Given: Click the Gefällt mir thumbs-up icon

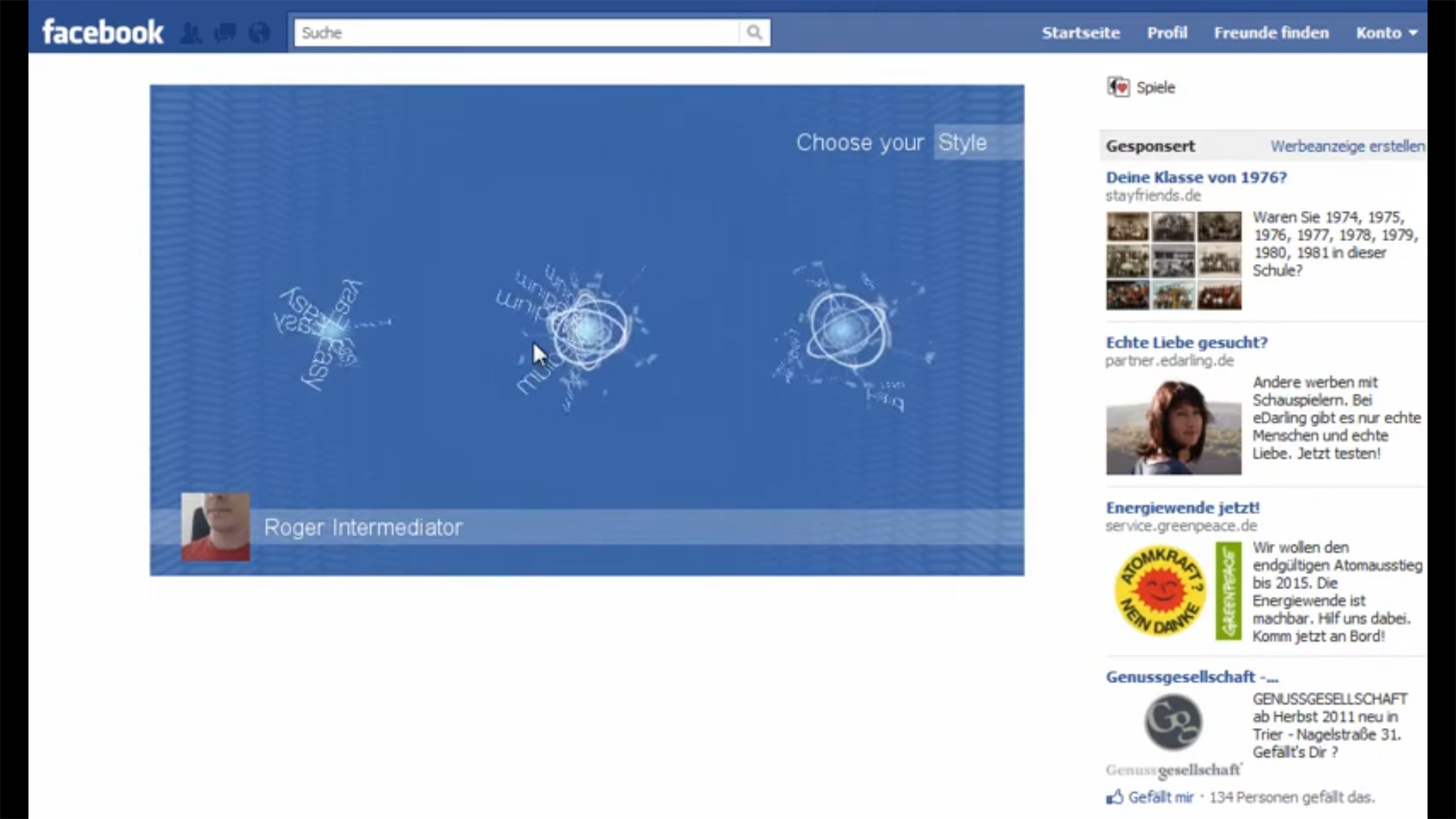Looking at the screenshot, I should coord(1115,797).
